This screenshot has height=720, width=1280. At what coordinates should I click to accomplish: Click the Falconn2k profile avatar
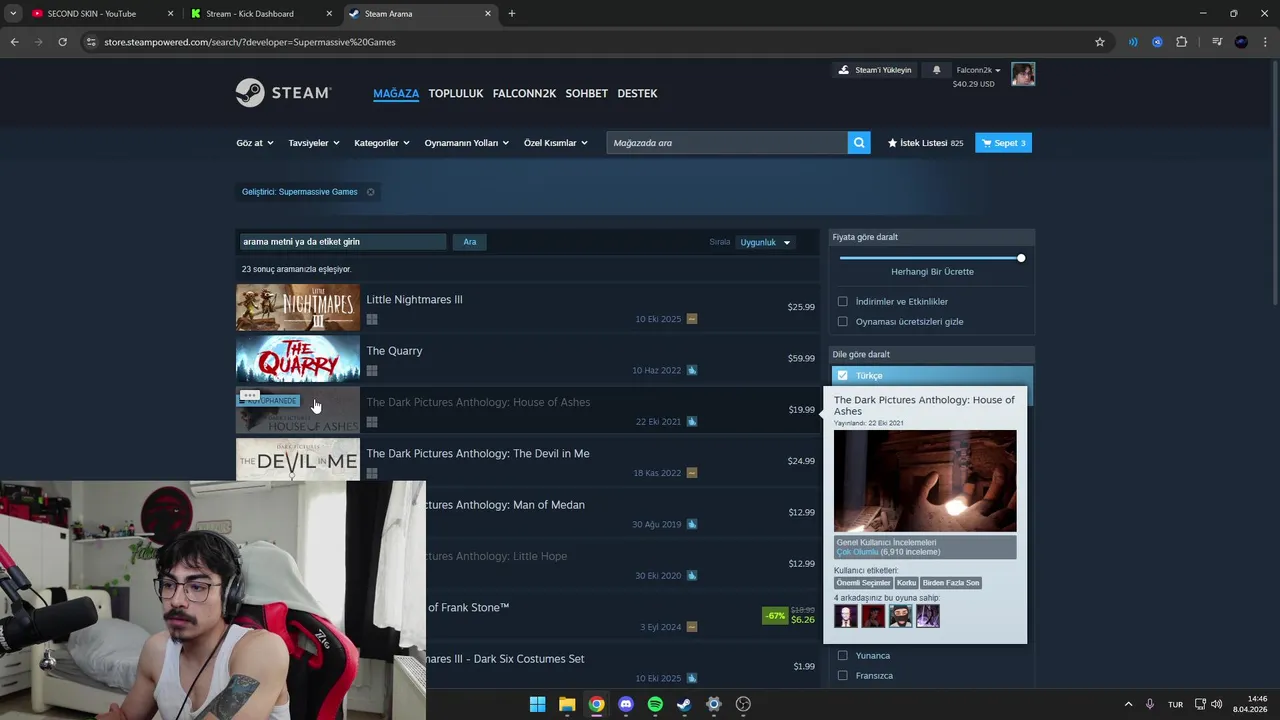(x=1023, y=74)
